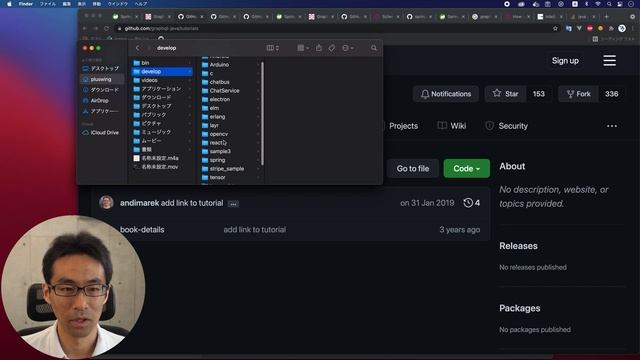Click the Finder search magnifier icon
Viewport: 640px width, 360px height.
(x=373, y=48)
